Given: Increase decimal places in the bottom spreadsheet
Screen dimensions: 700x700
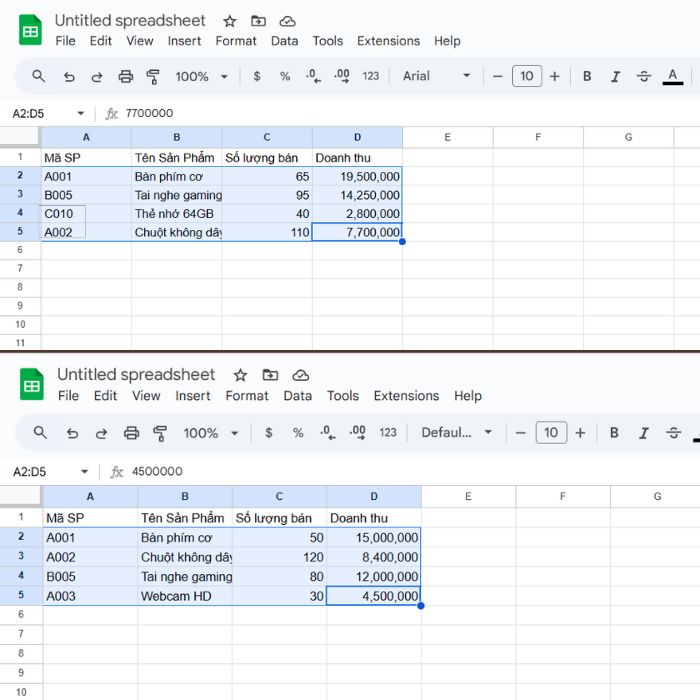Looking at the screenshot, I should point(358,433).
